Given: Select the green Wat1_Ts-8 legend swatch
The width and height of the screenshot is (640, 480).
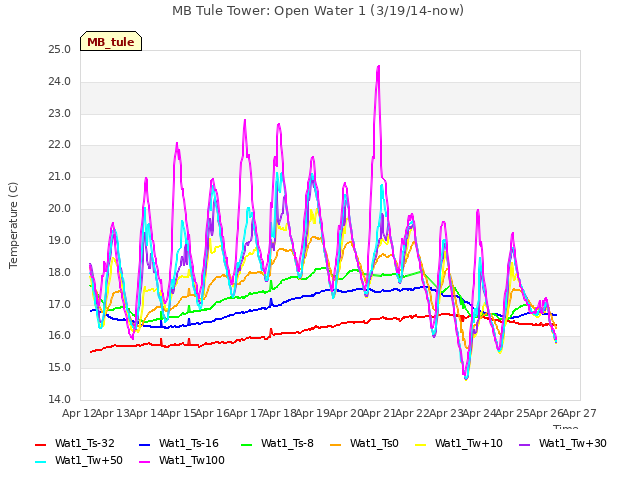Looking at the screenshot, I should tap(247, 444).
